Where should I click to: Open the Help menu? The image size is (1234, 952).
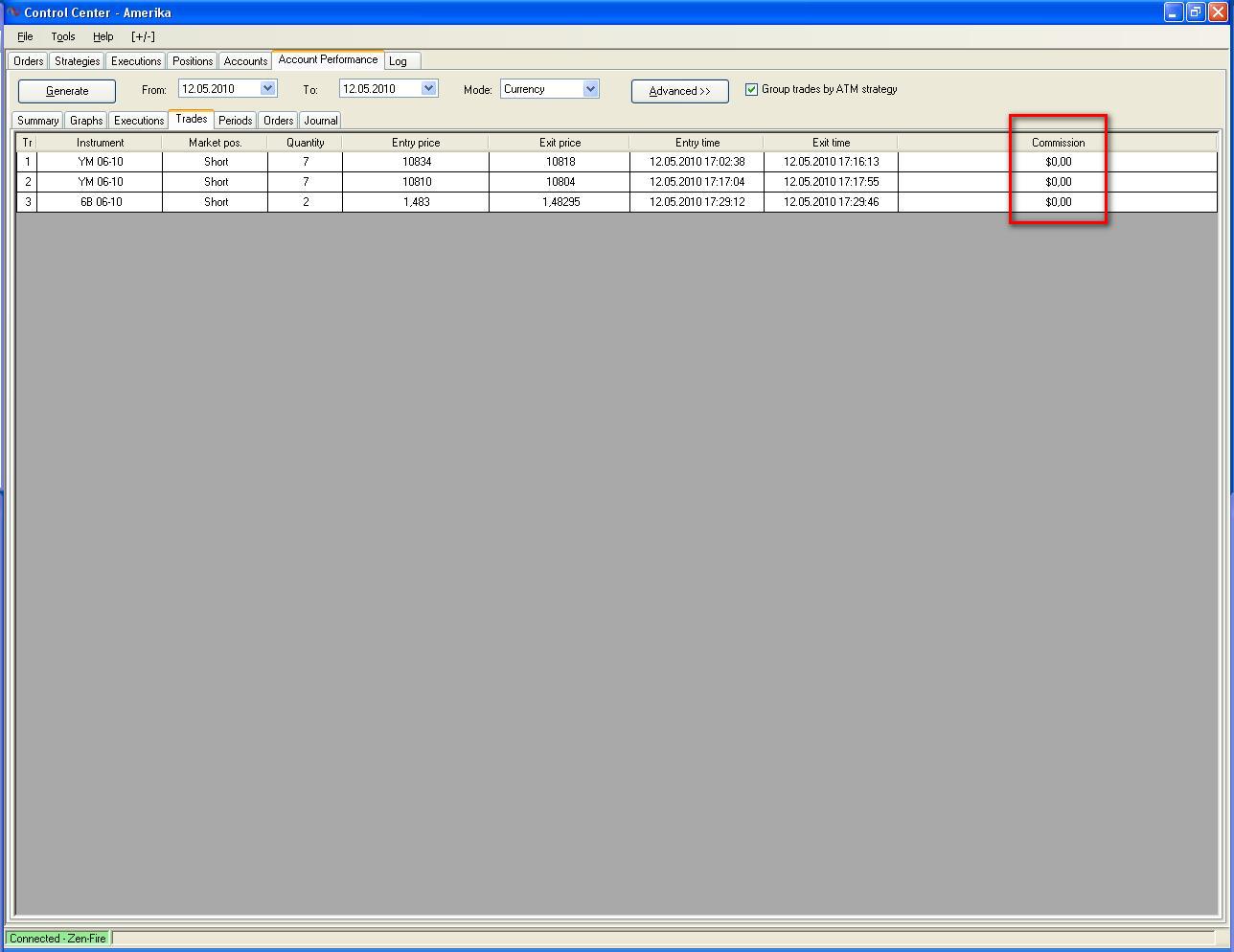click(103, 36)
